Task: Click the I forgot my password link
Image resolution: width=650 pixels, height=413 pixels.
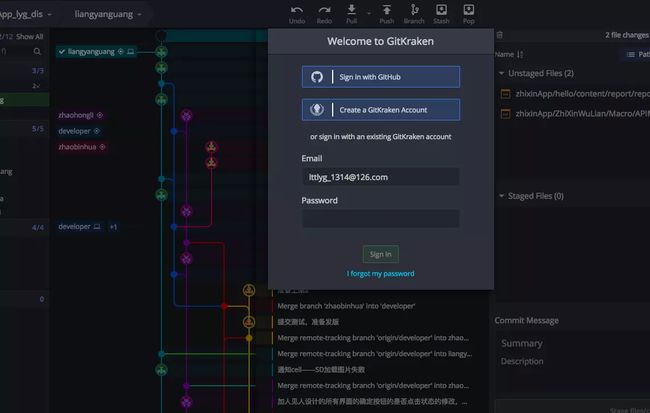Action: [x=381, y=274]
